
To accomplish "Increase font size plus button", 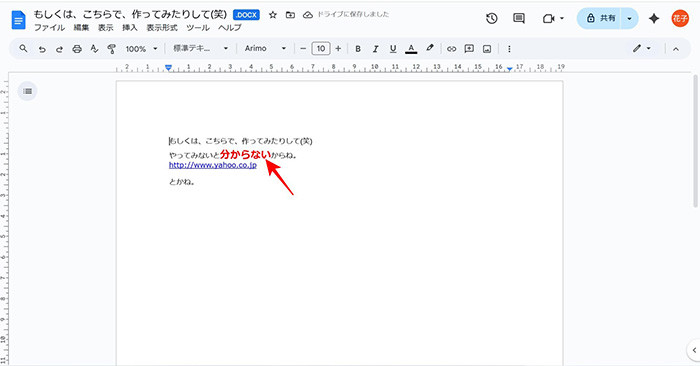I will 338,49.
